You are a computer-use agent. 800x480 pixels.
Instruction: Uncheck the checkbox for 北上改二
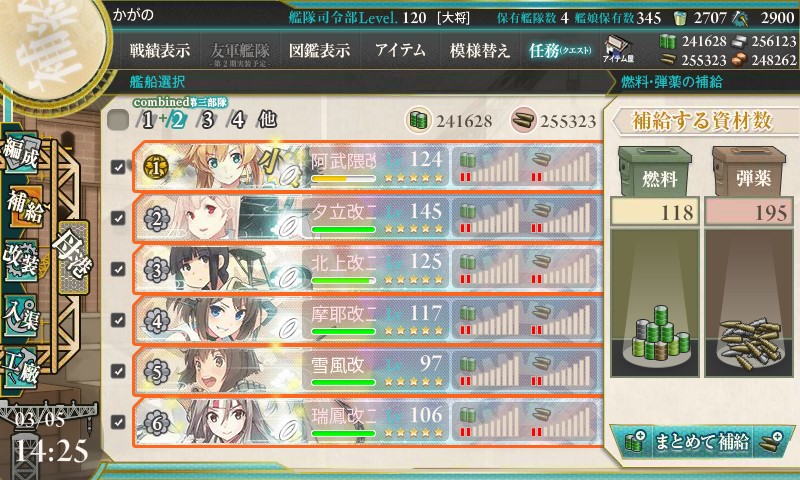click(x=118, y=269)
